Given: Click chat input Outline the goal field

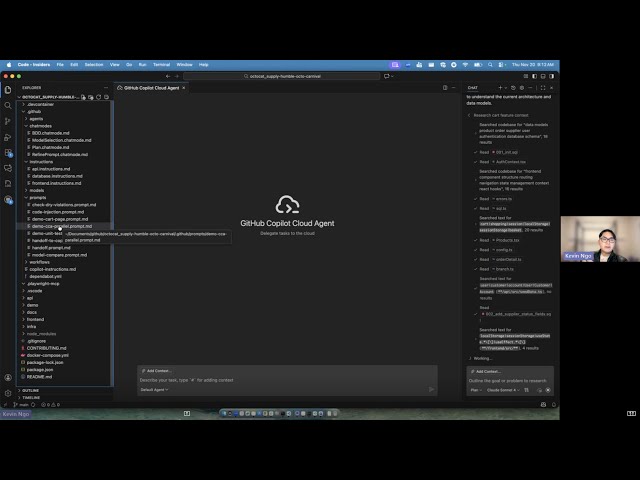Looking at the screenshot, I should point(509,381).
